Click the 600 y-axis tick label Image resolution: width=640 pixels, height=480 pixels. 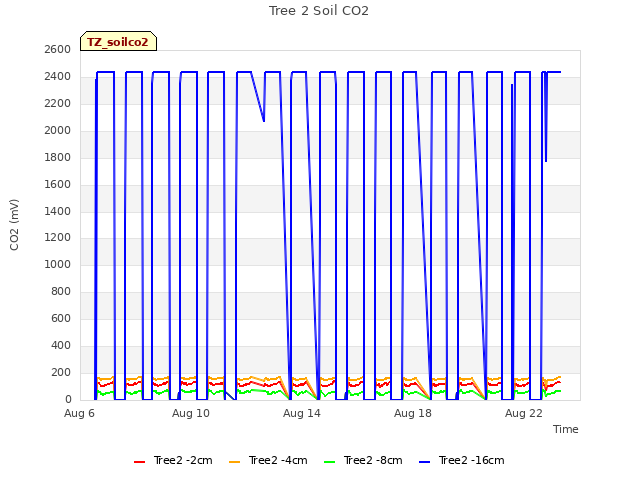[61, 318]
